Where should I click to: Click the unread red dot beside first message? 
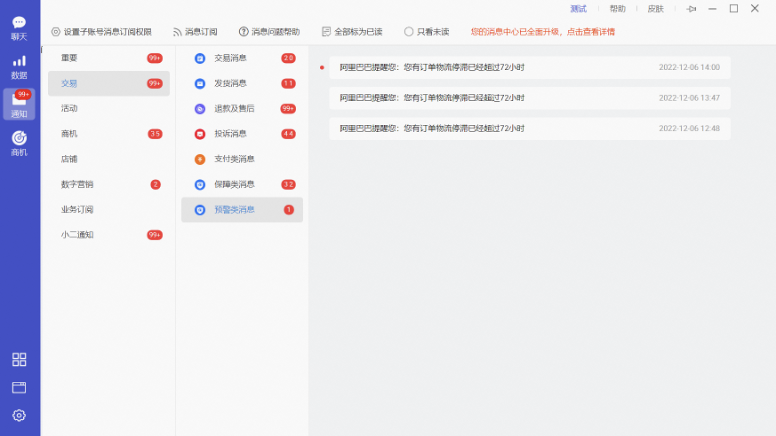point(322,67)
